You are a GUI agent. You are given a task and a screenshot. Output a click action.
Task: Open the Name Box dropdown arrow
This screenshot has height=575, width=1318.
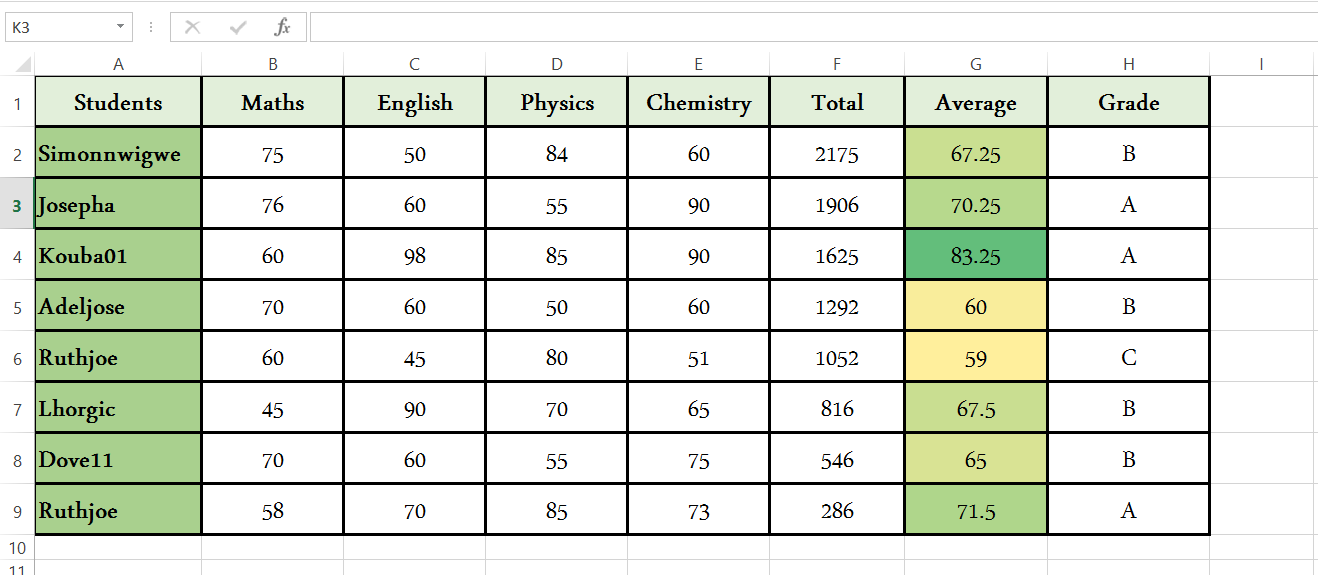121,28
